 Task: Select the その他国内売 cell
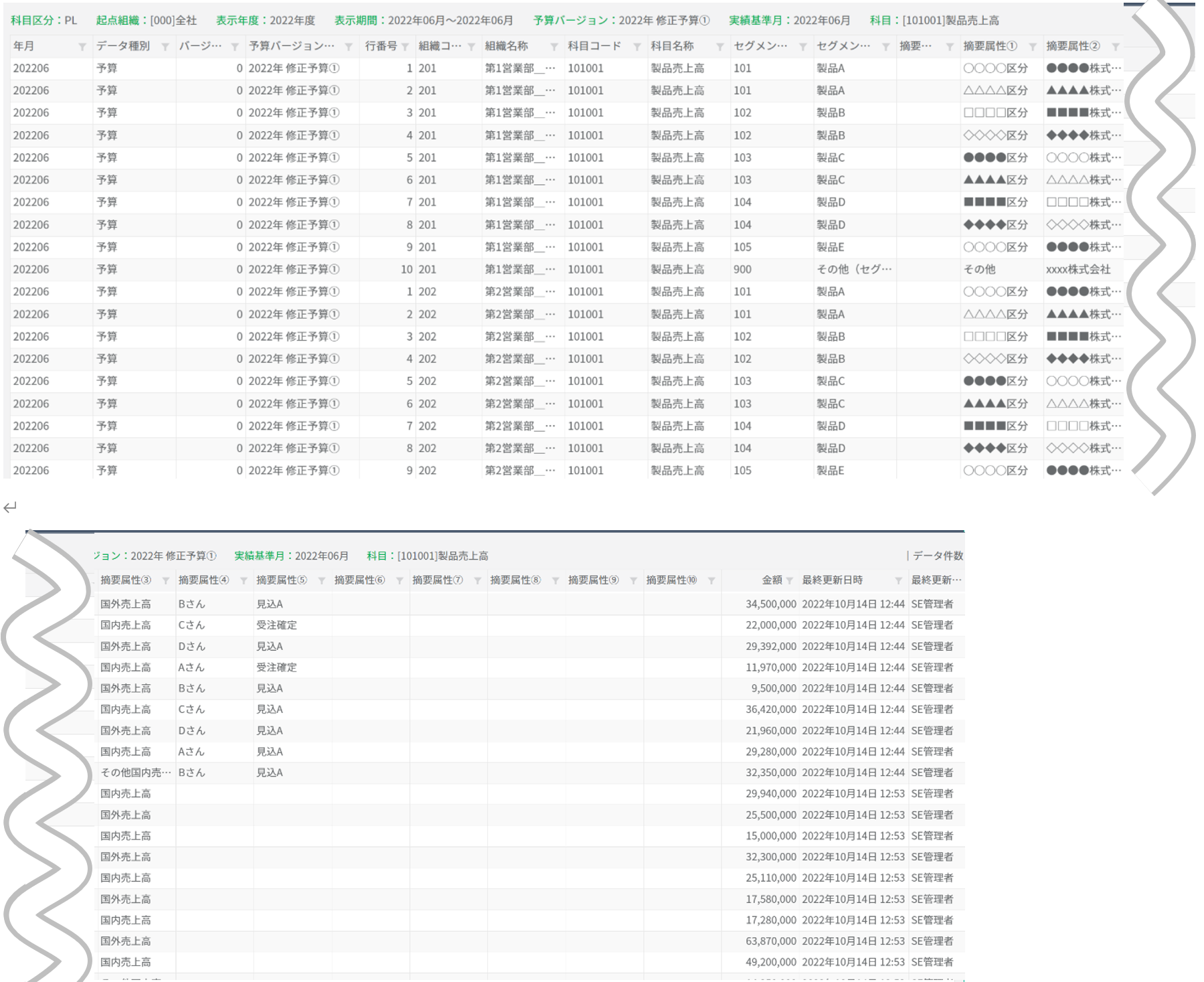131,772
